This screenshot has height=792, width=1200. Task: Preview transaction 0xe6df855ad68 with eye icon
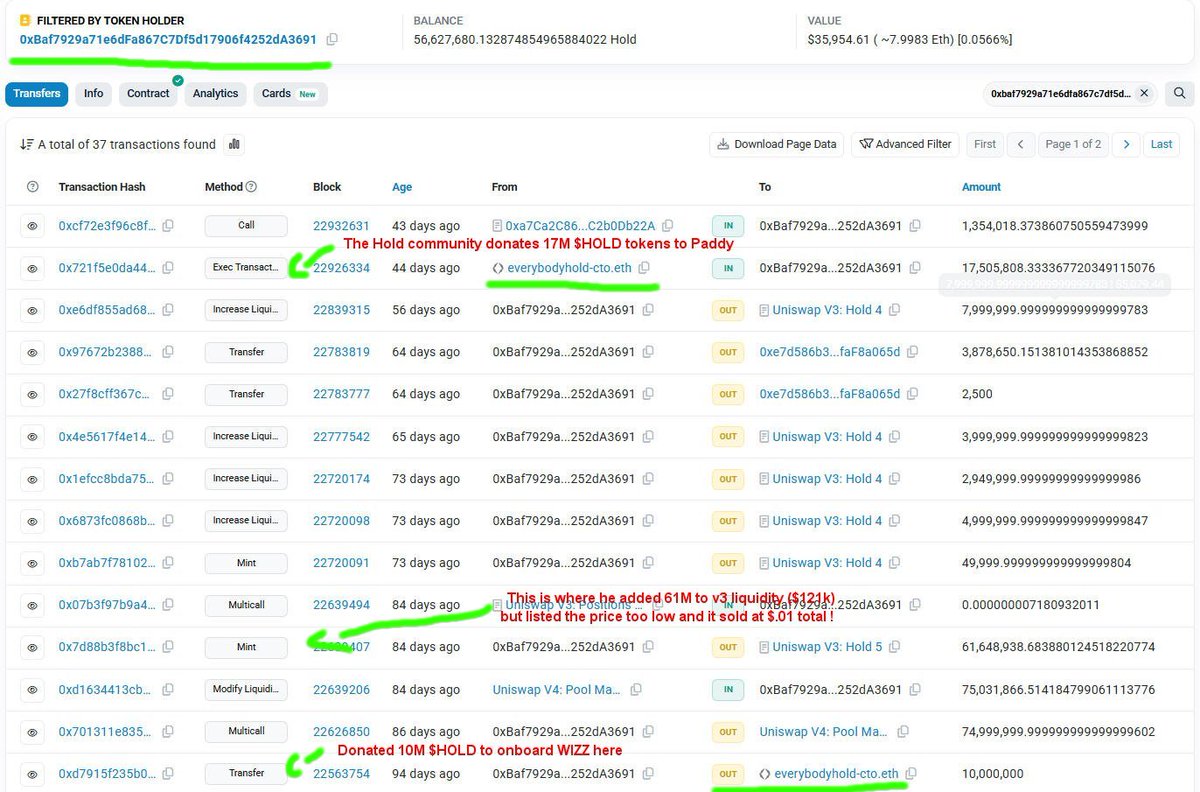point(32,310)
